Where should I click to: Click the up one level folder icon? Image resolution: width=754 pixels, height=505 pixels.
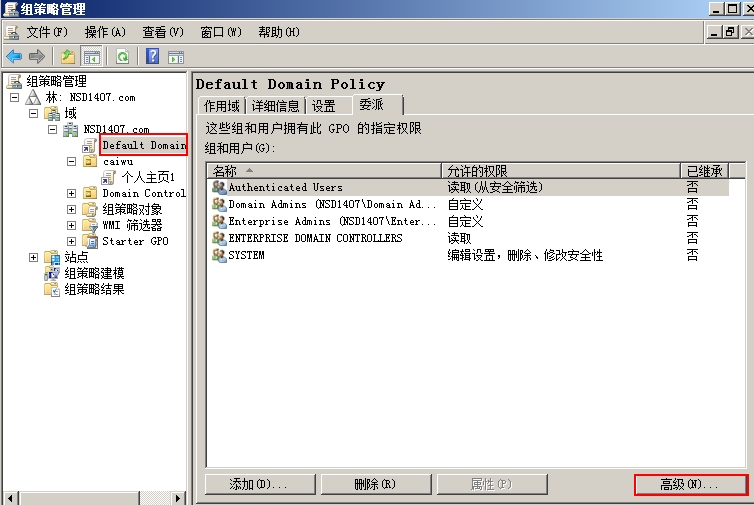tap(68, 57)
